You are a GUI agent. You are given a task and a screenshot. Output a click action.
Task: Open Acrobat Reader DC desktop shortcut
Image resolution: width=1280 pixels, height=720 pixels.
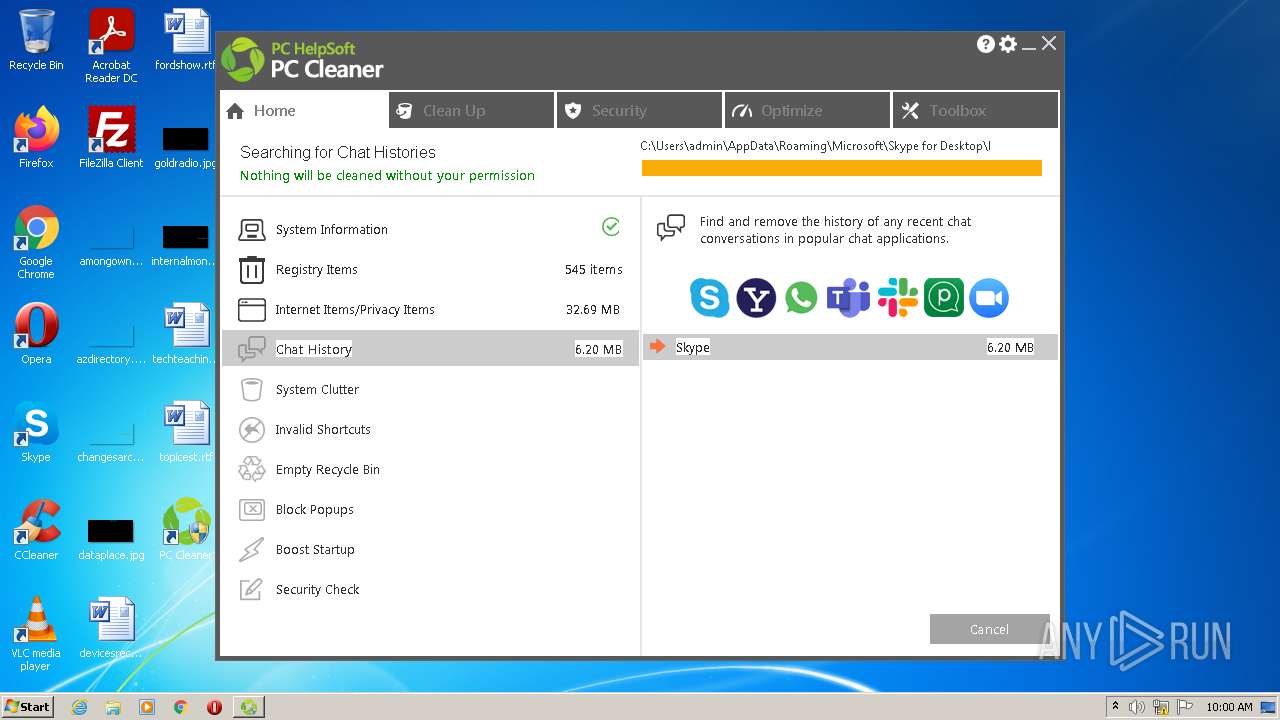[x=111, y=46]
